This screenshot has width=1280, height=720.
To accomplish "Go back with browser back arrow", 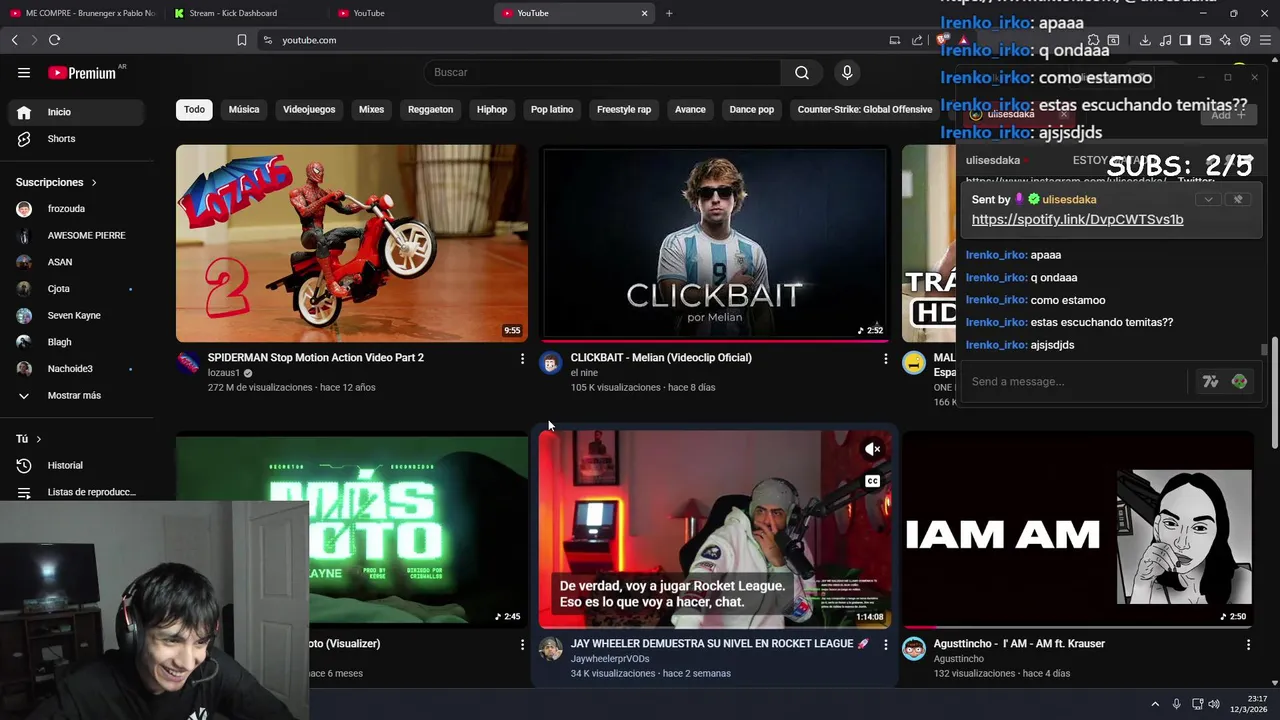I will click(x=14, y=40).
